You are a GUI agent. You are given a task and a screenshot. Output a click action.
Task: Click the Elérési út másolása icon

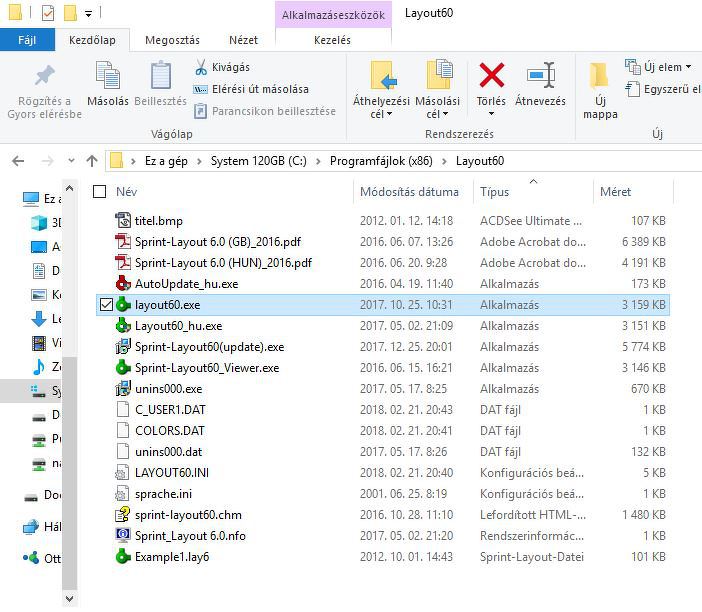coord(200,90)
